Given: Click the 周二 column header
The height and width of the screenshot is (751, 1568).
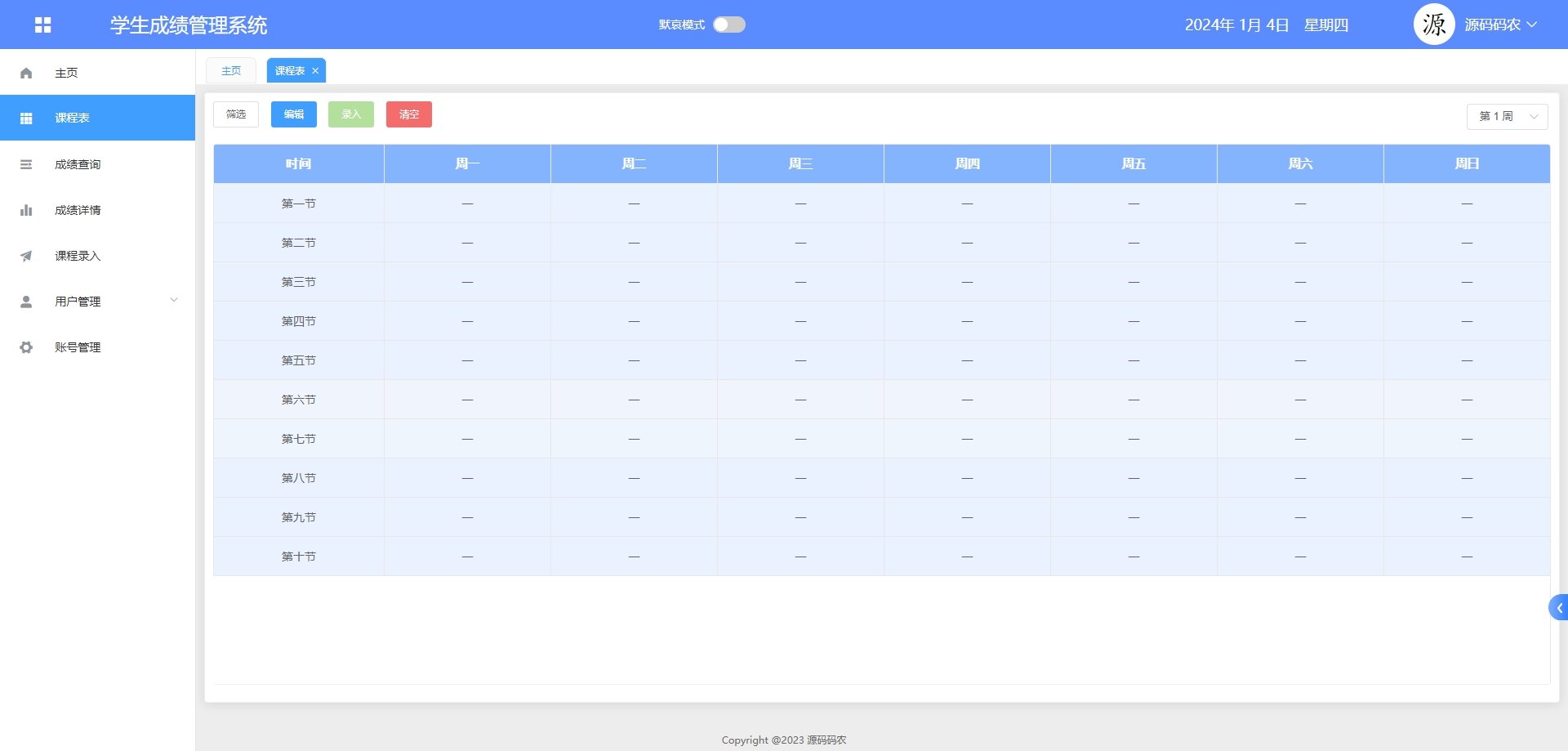Looking at the screenshot, I should pyautogui.click(x=634, y=164).
